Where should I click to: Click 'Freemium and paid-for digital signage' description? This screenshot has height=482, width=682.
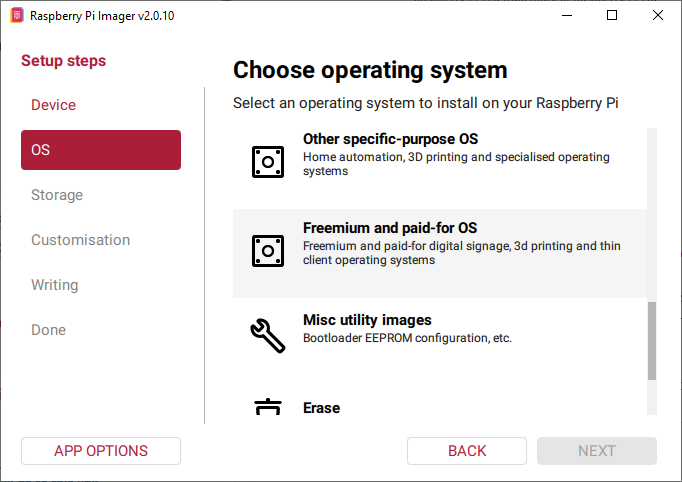[461, 253]
